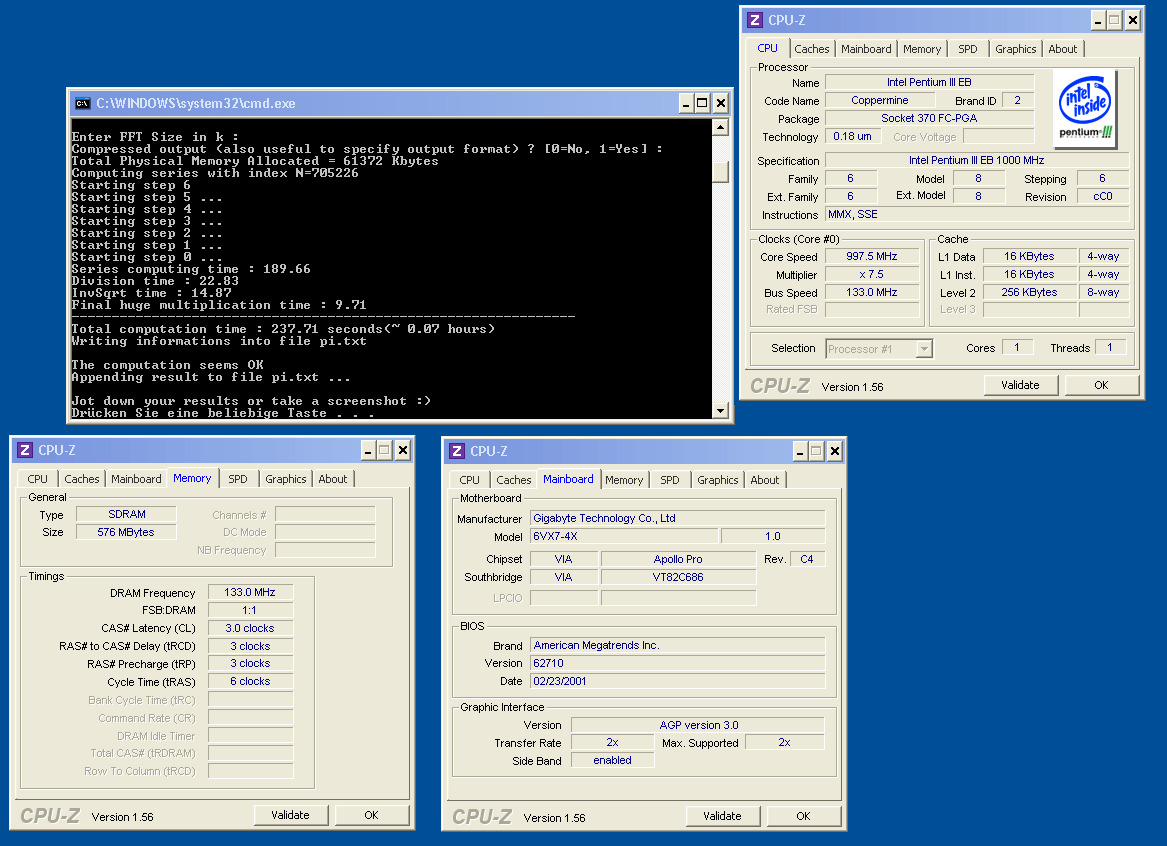Select the CPU tab in the Mainboard window

click(470, 480)
